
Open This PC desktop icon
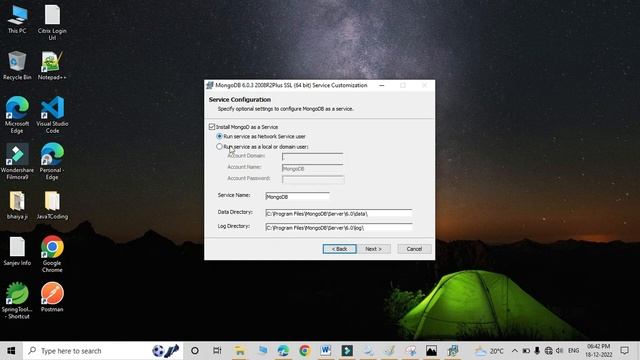pyautogui.click(x=17, y=19)
